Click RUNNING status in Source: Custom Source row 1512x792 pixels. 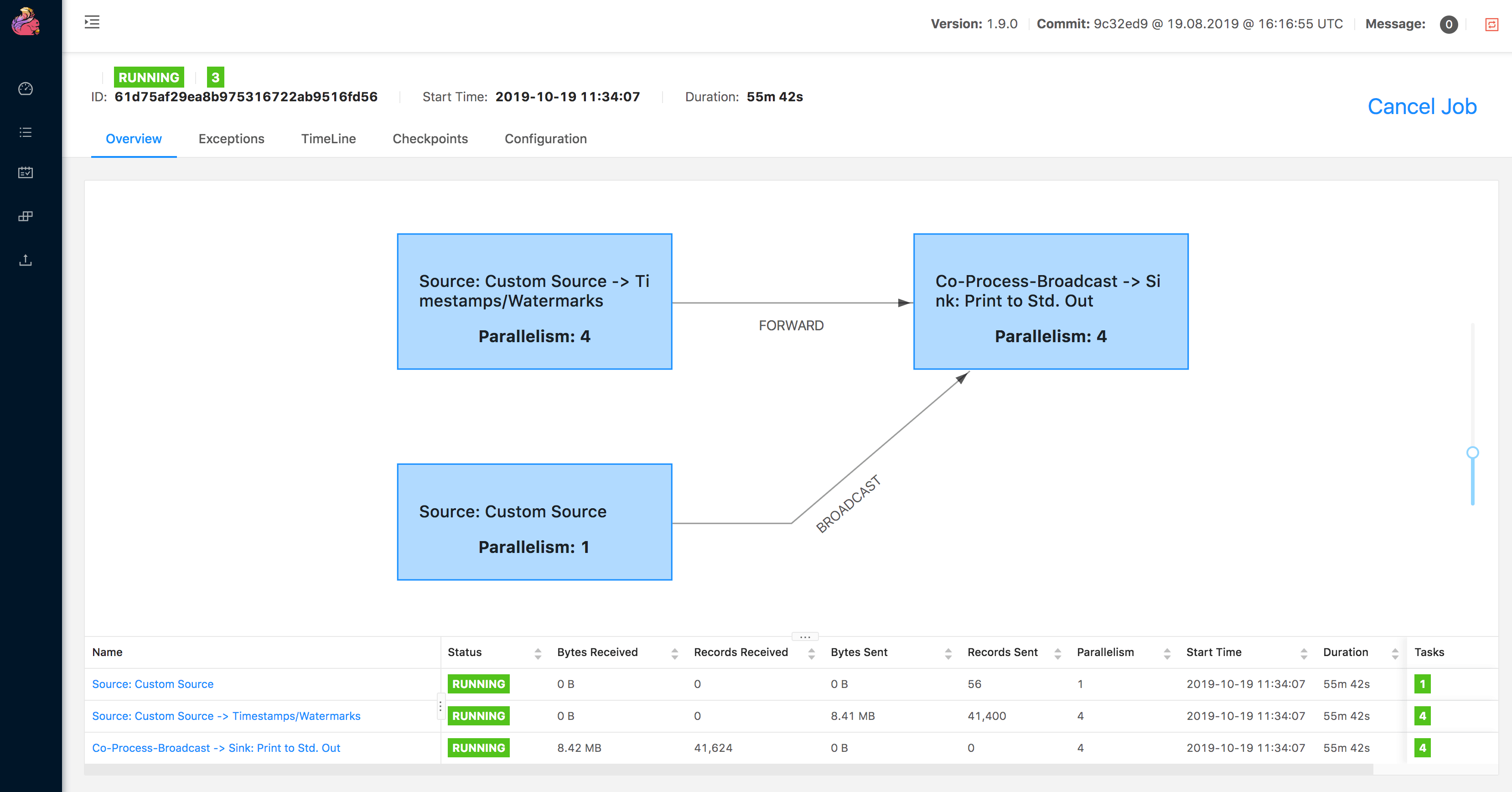click(478, 684)
